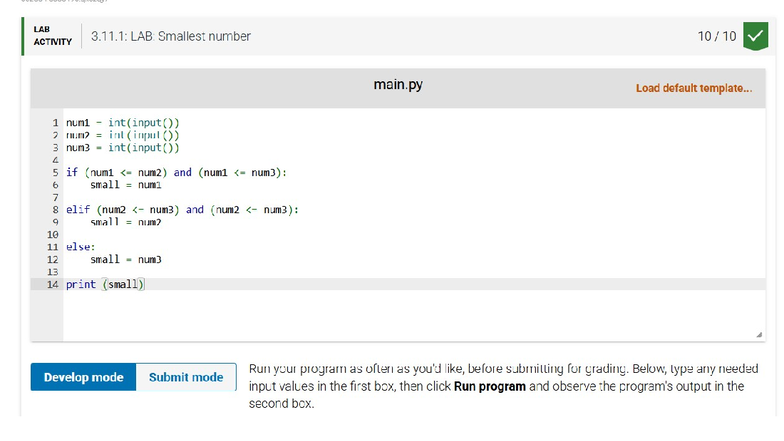Click line number 14 in gutter
The width and height of the screenshot is (784, 441).
[52, 284]
